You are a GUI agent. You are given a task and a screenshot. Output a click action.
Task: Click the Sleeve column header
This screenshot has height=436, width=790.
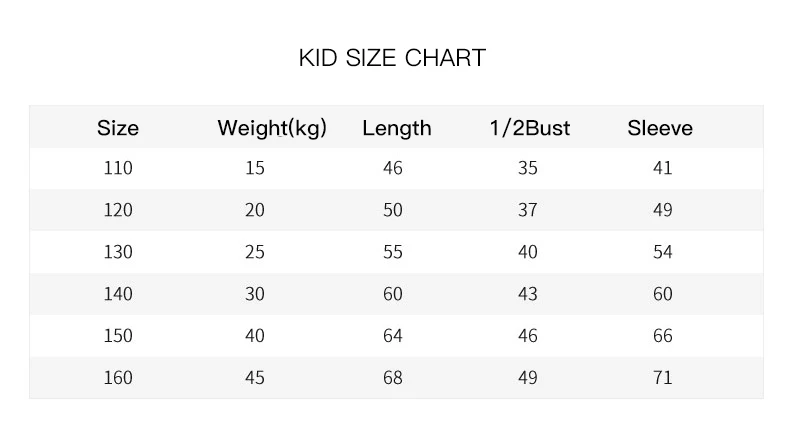pyautogui.click(x=660, y=128)
